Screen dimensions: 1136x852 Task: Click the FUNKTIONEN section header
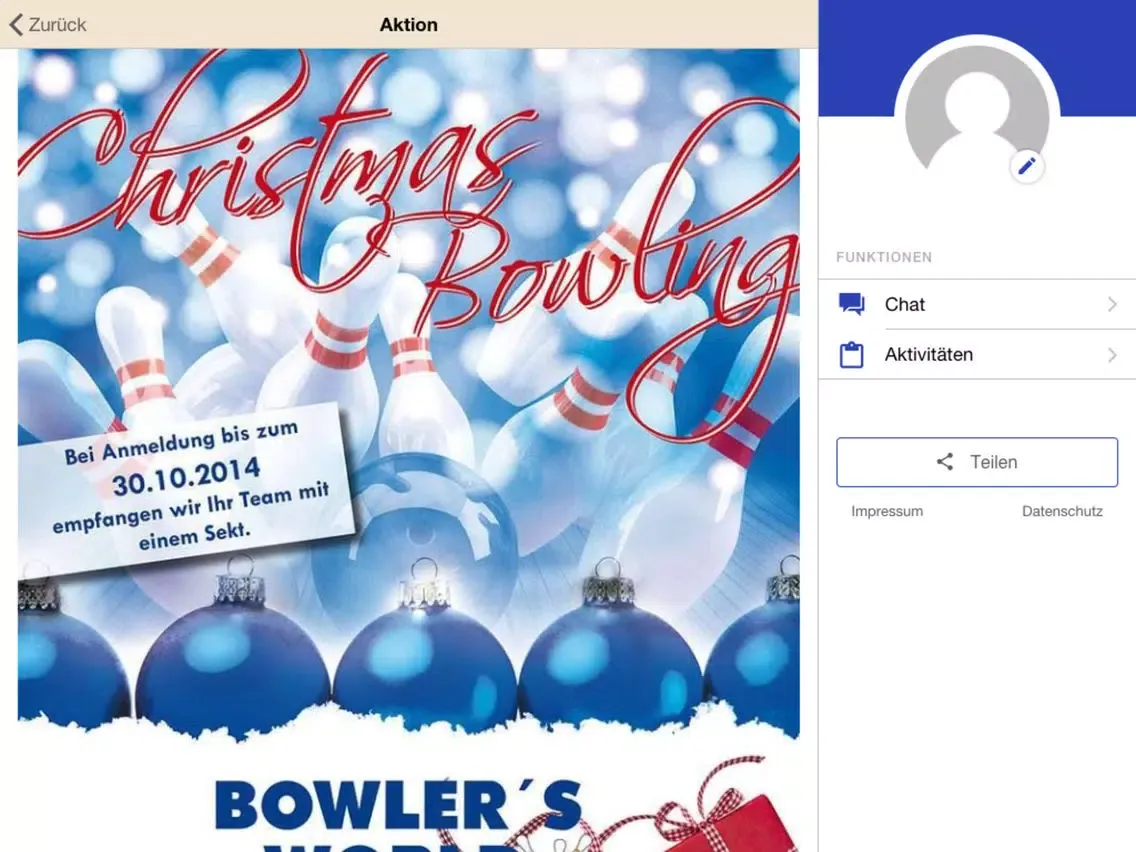(x=884, y=257)
